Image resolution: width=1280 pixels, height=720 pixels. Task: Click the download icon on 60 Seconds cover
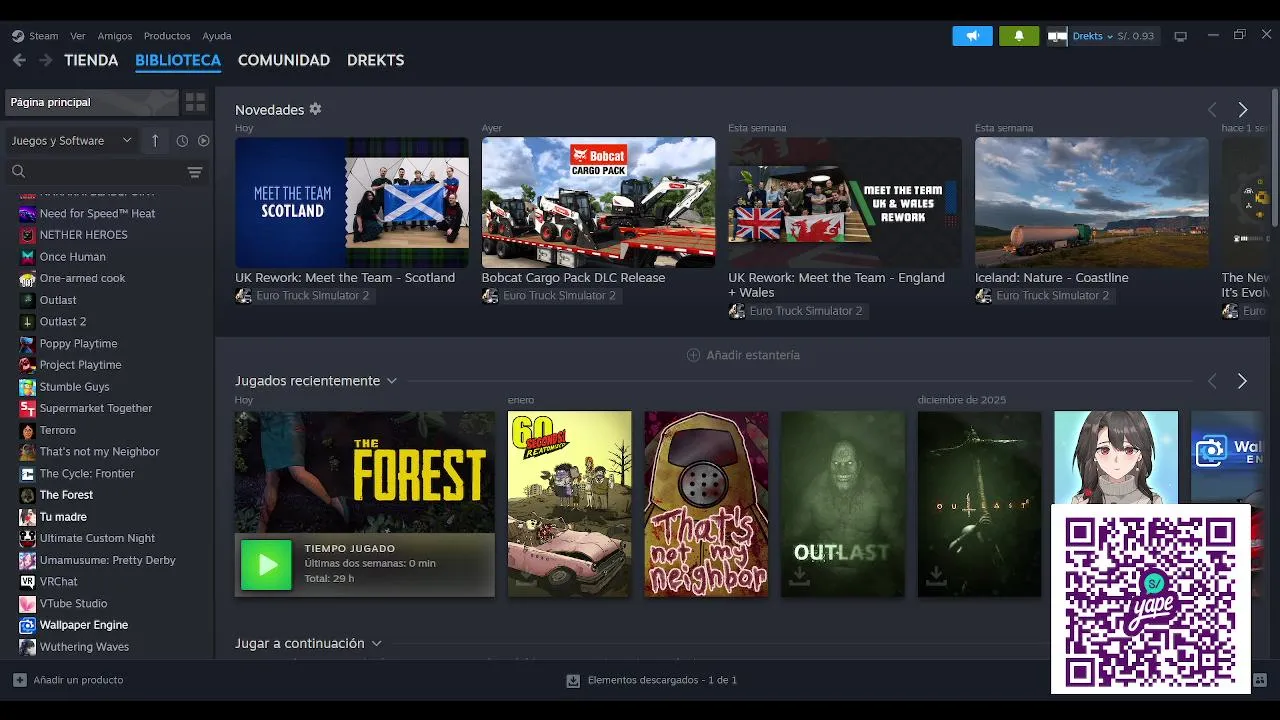click(x=524, y=576)
